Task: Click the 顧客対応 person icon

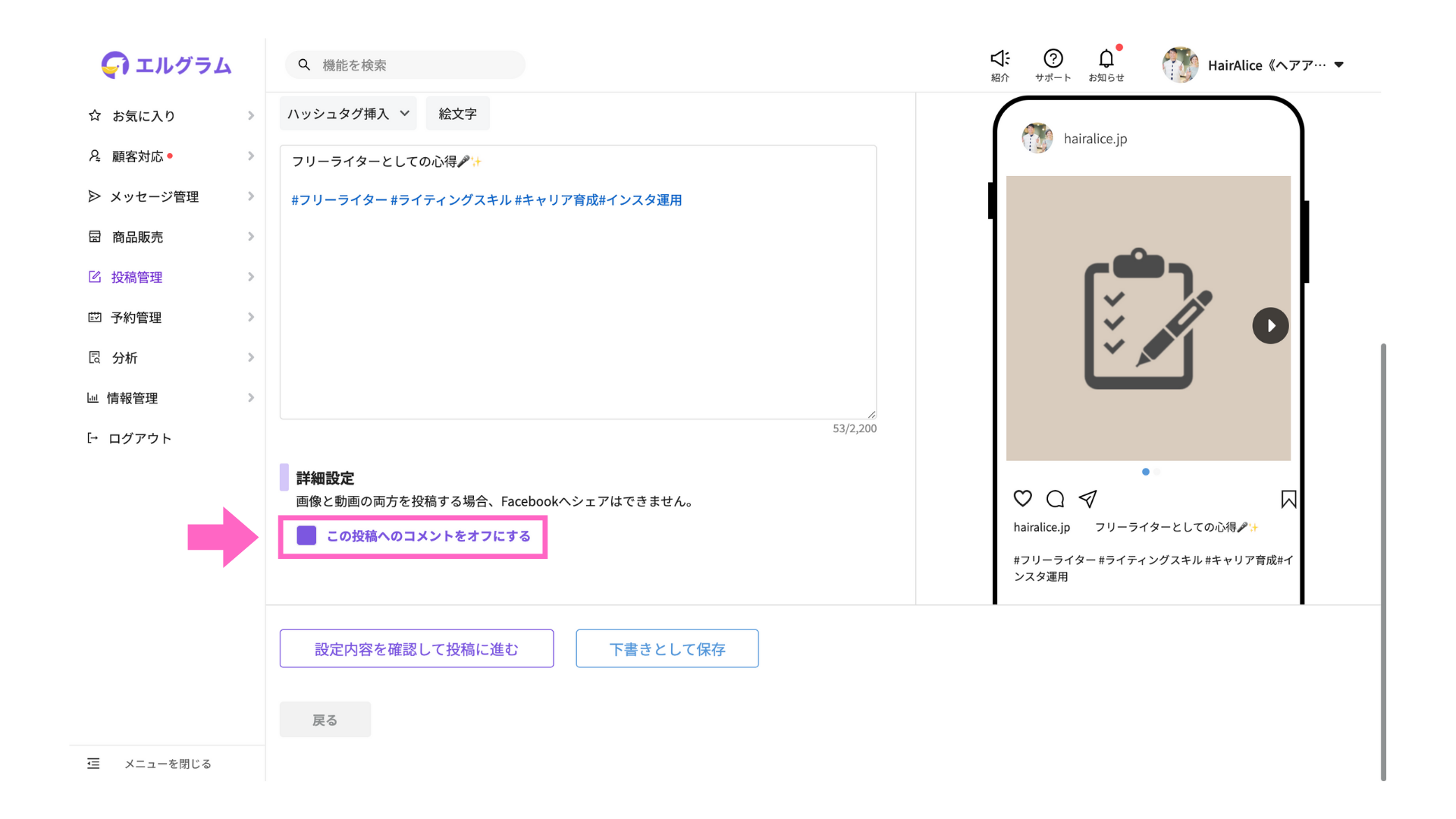Action: [x=95, y=155]
